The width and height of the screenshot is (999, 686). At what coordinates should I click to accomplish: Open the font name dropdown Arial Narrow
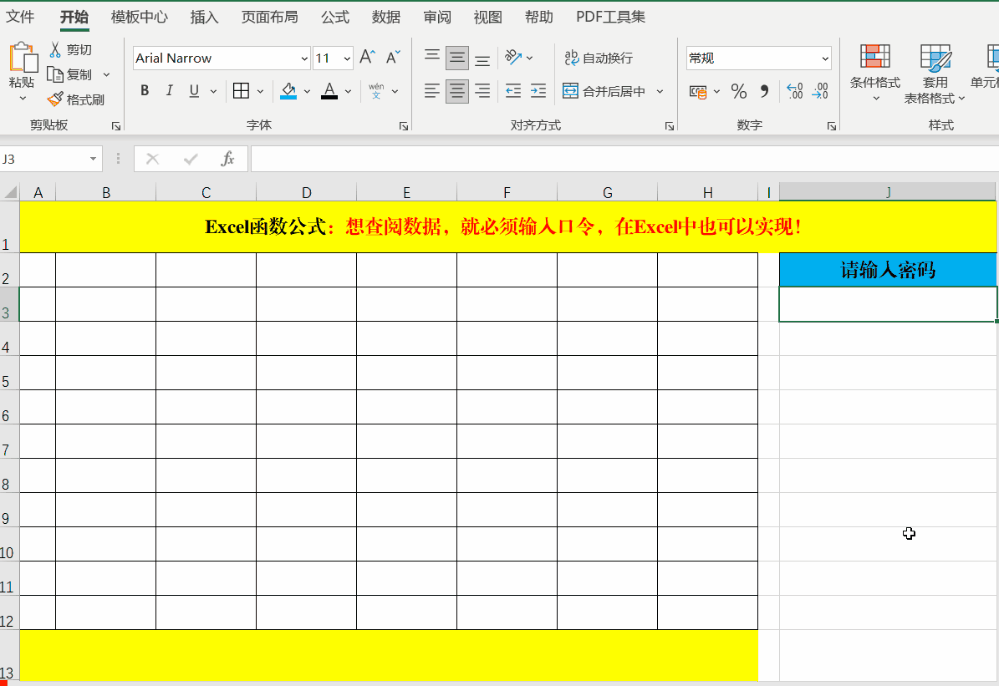(x=304, y=59)
